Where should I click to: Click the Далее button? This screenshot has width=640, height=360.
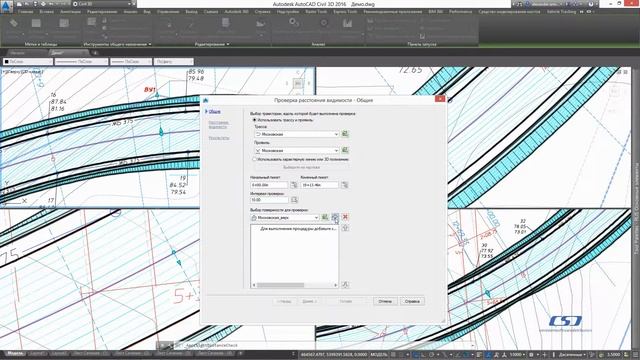(x=309, y=301)
